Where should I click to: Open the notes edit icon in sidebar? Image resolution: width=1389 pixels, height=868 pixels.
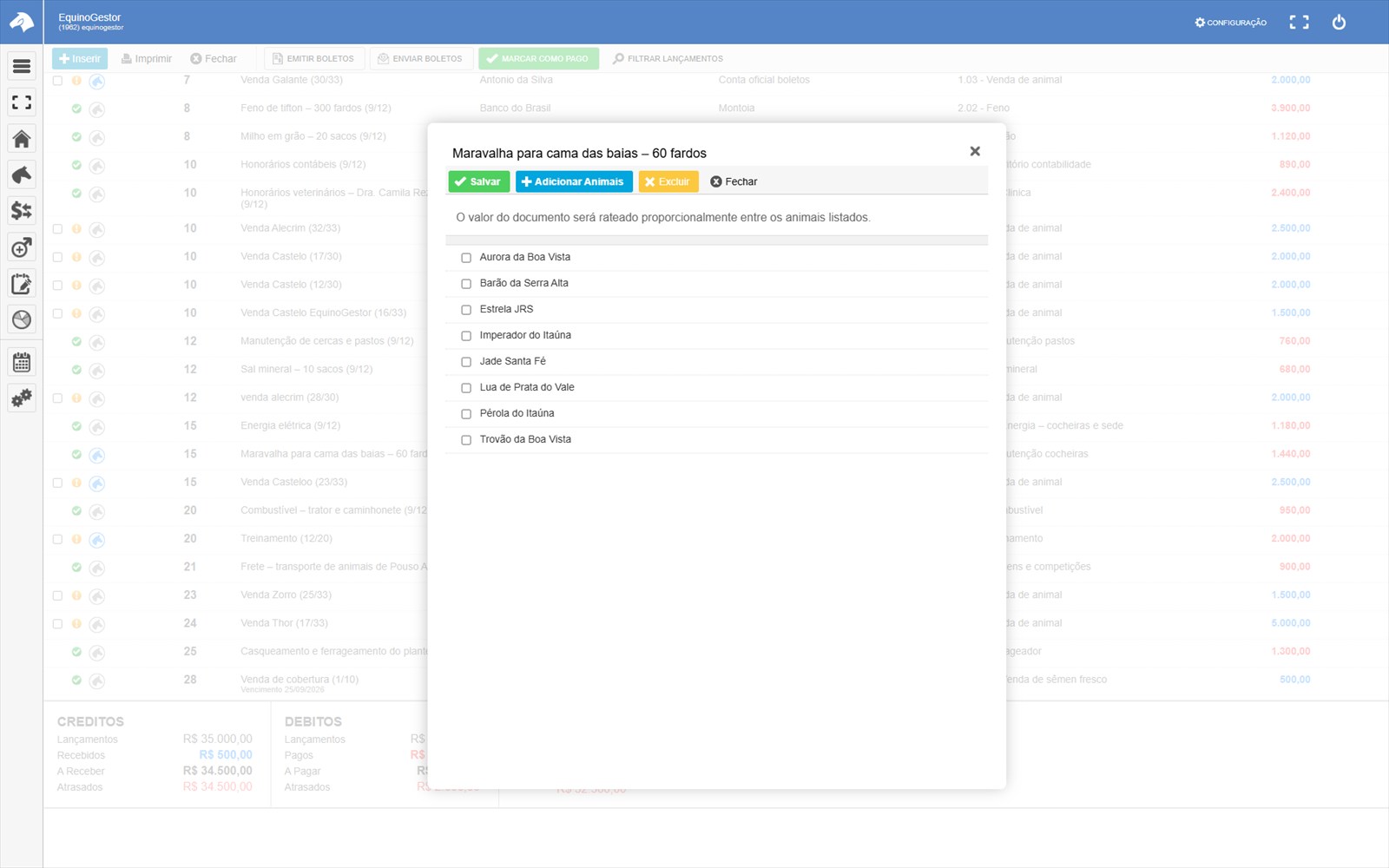(22, 284)
